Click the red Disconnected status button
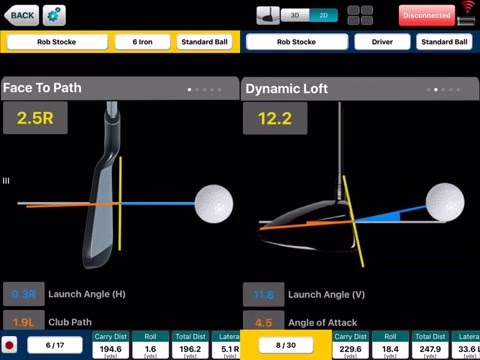This screenshot has height=360, width=480. [427, 15]
